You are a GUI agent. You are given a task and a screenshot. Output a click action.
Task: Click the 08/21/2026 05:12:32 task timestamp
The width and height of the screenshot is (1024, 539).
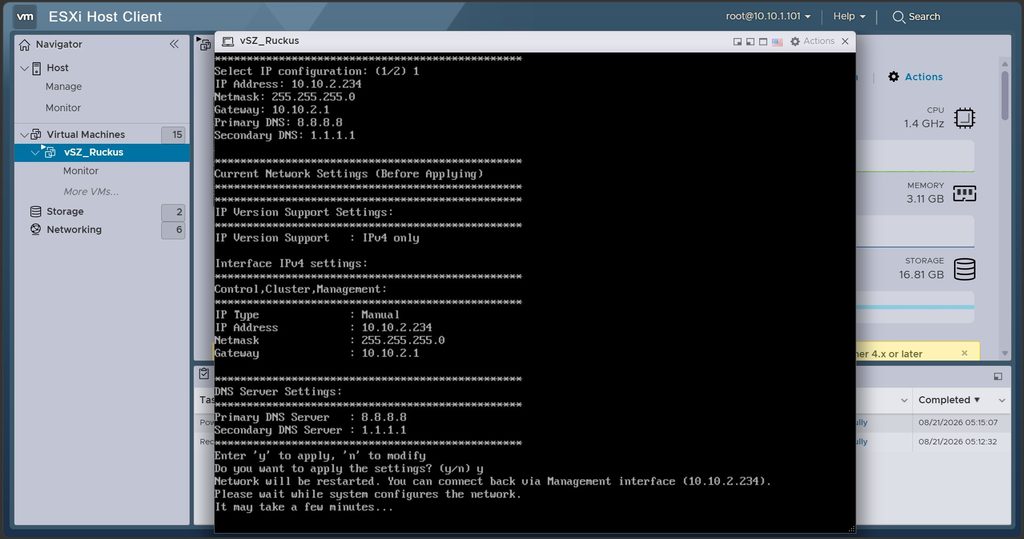click(x=958, y=442)
